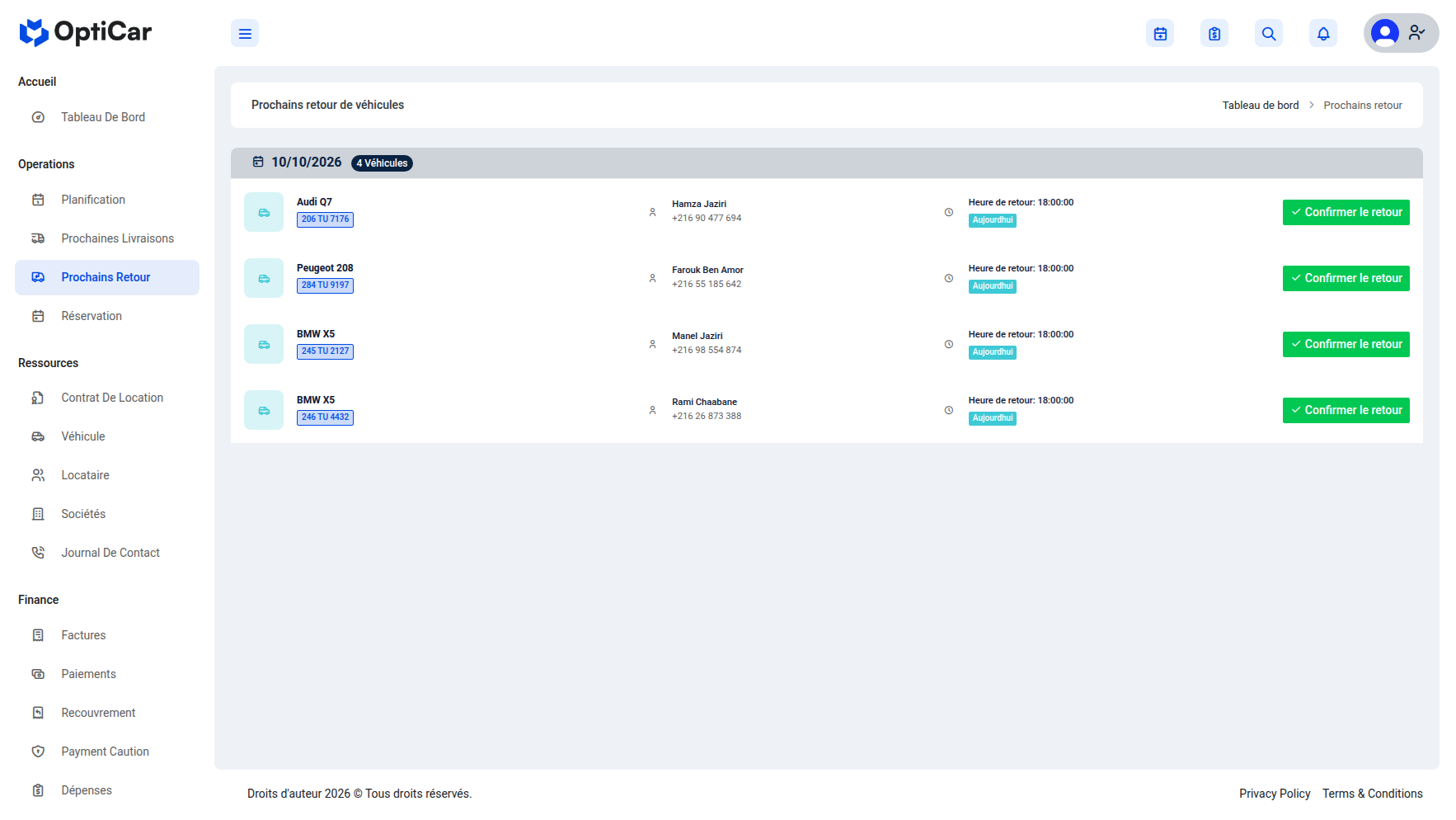
Task: Go to Prochains Retour menu item
Action: coord(107,277)
